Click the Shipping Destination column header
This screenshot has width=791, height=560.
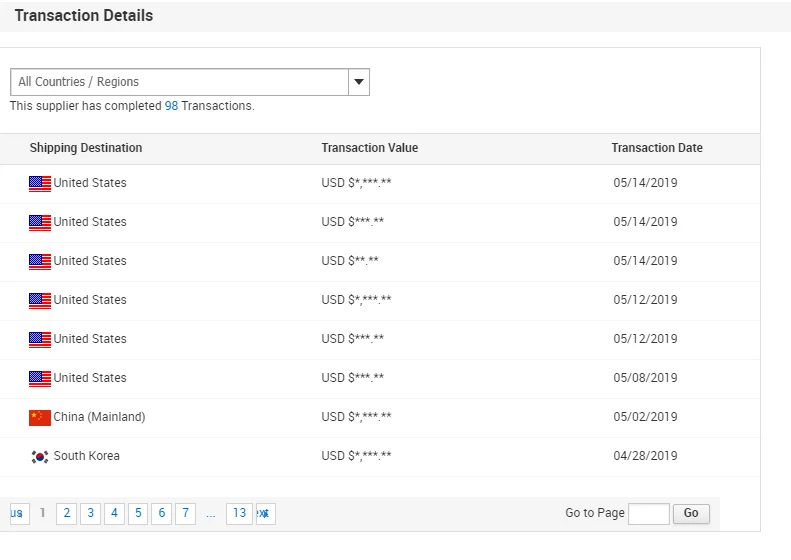86,148
